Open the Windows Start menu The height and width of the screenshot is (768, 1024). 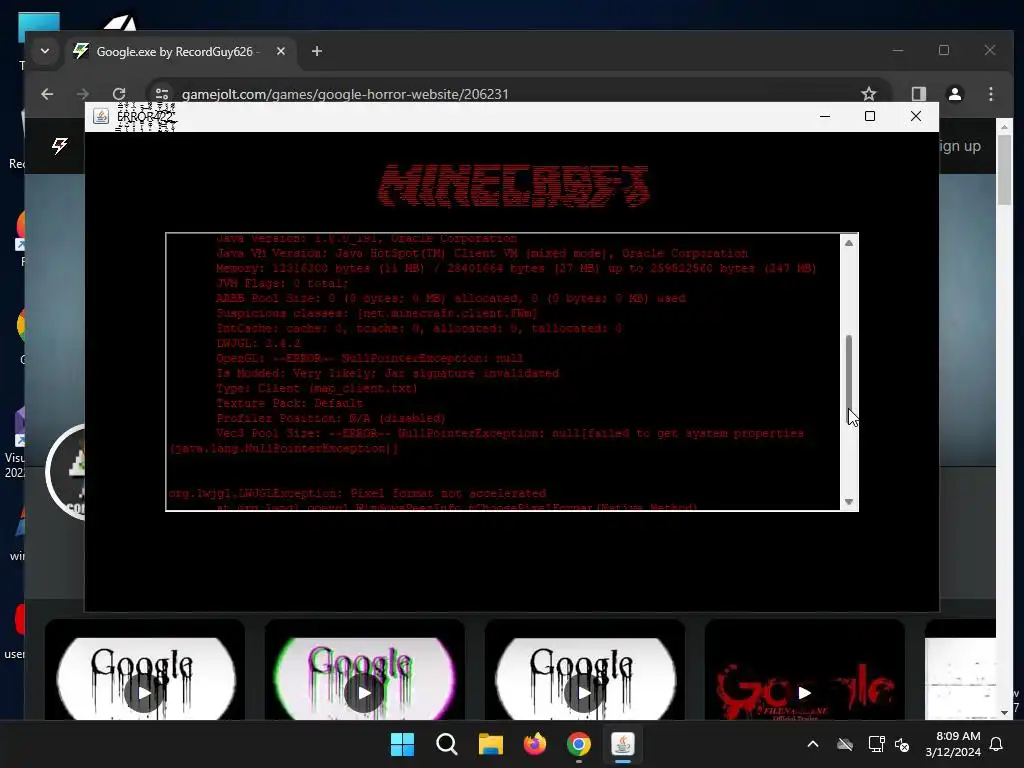[x=402, y=744]
